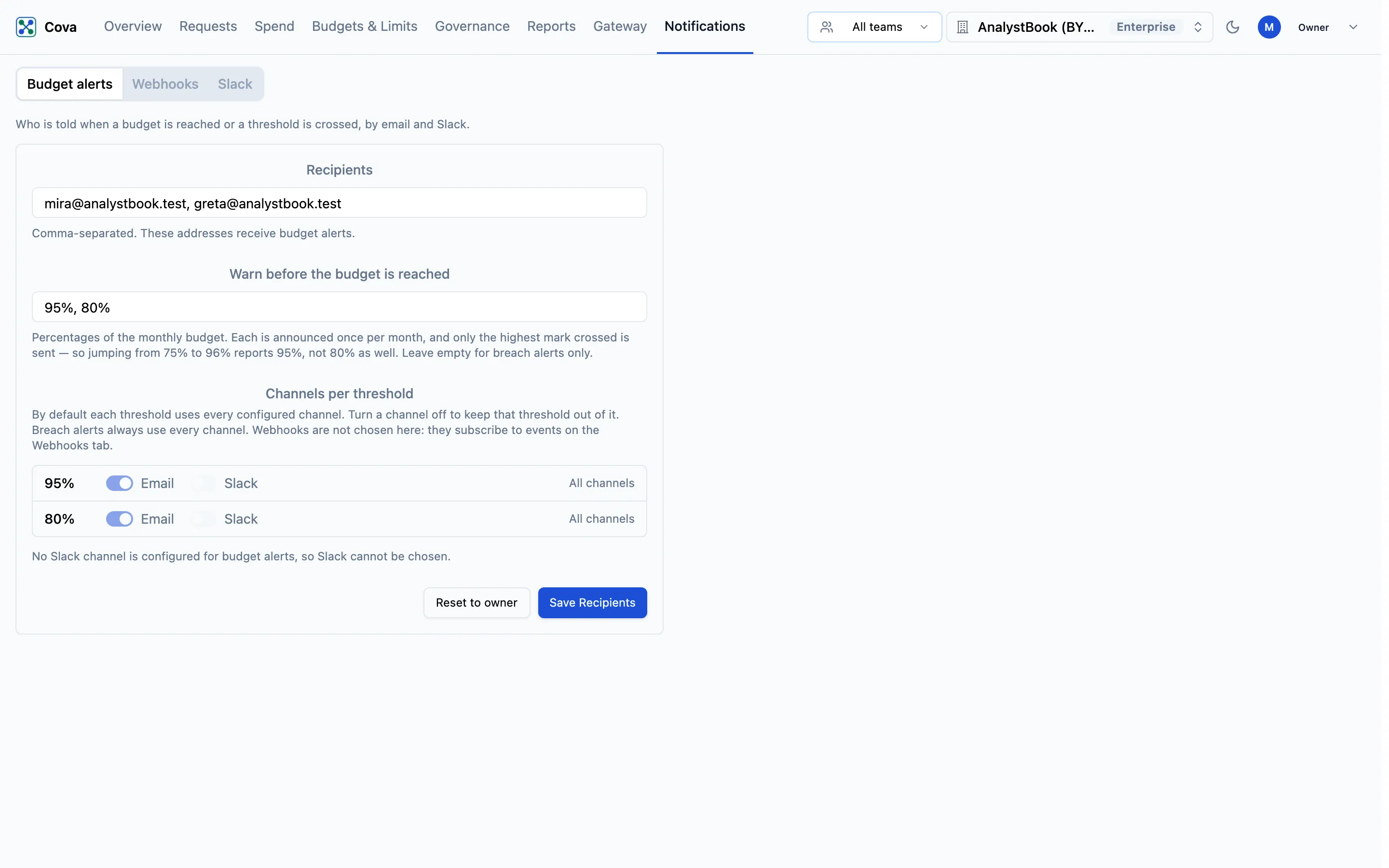Click the people icon beside All teams

[x=827, y=27]
